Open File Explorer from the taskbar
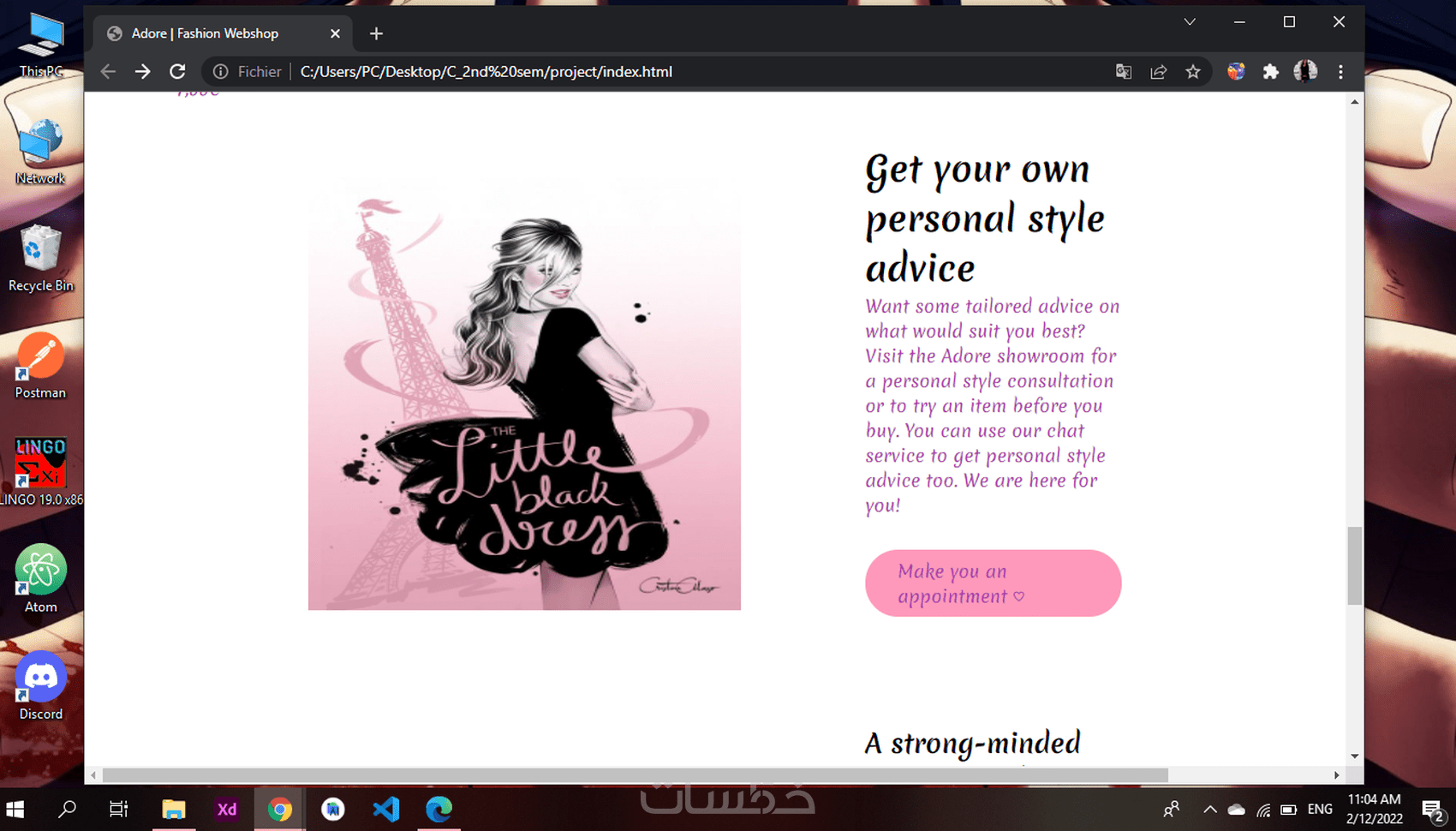1456x831 pixels. (x=174, y=810)
